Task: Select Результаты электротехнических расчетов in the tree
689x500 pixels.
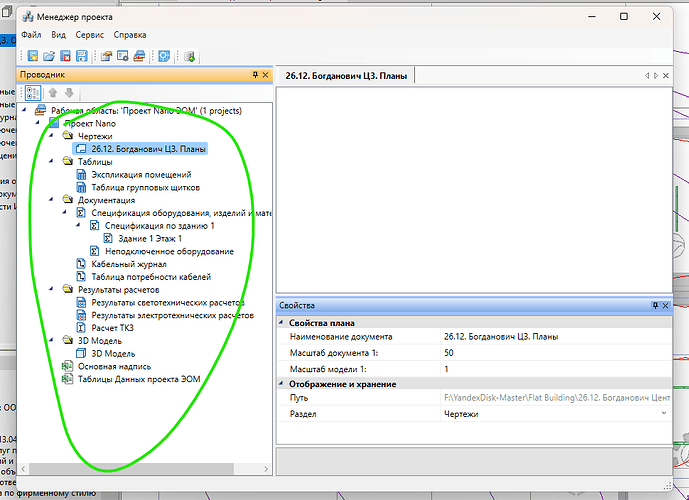Action: pos(172,315)
